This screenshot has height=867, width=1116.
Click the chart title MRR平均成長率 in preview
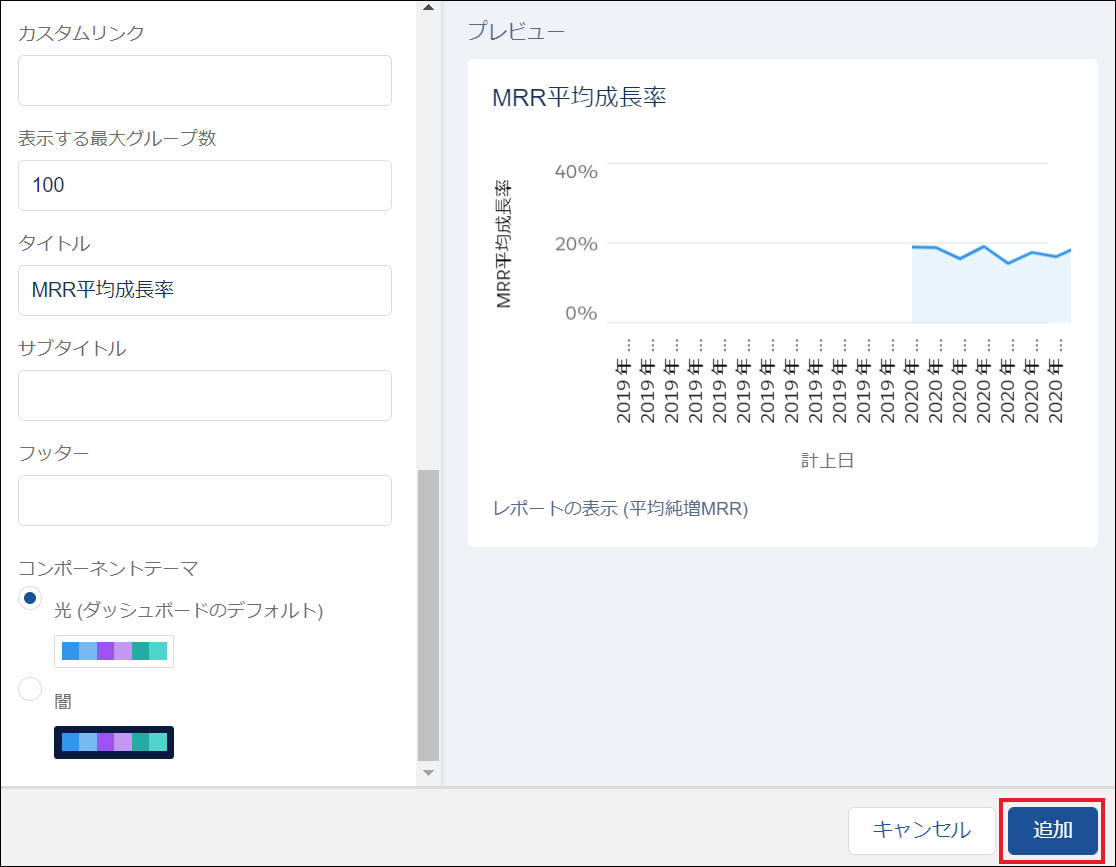tap(564, 97)
